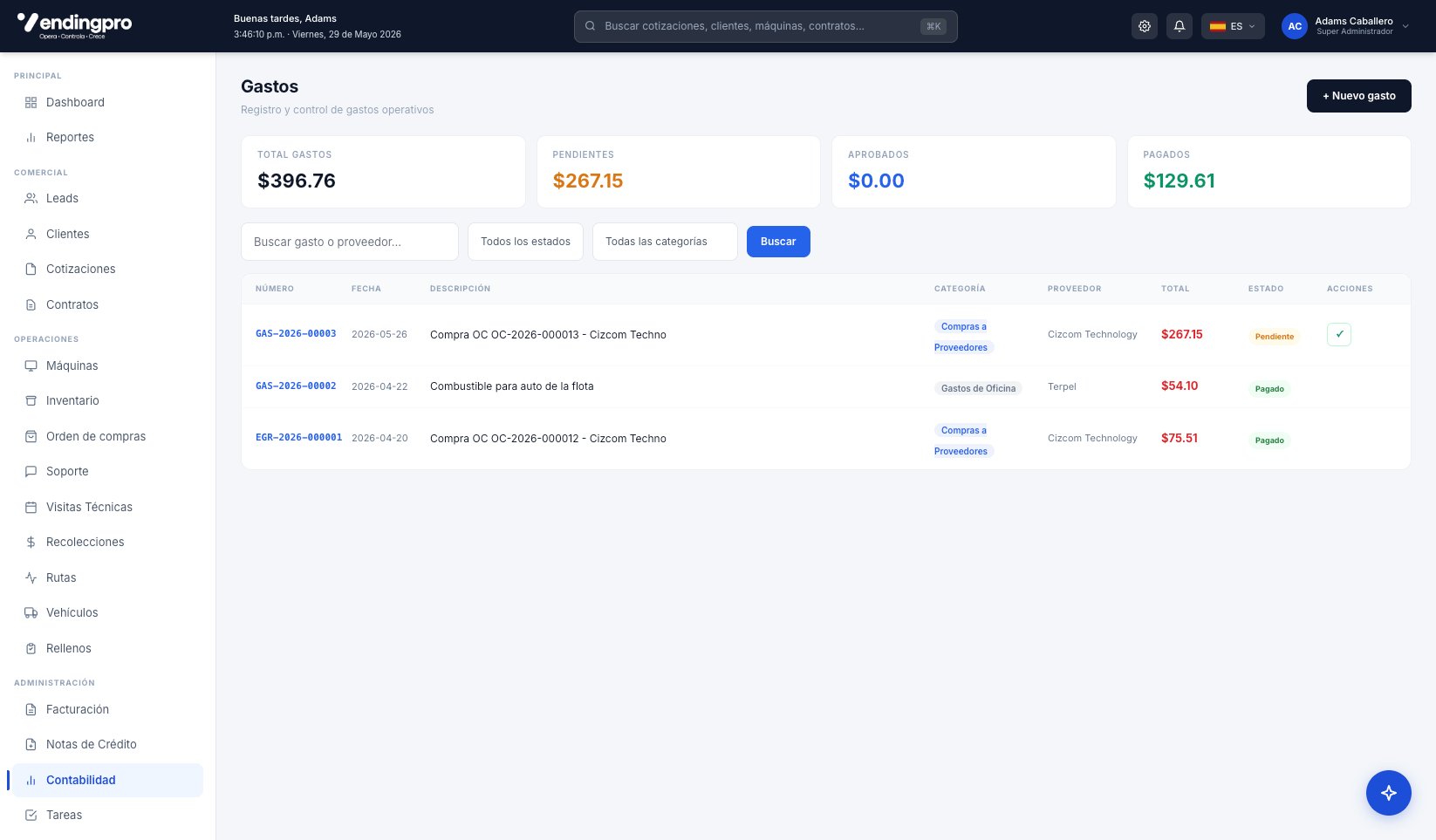Open the Todas las categorías filter

(x=665, y=242)
